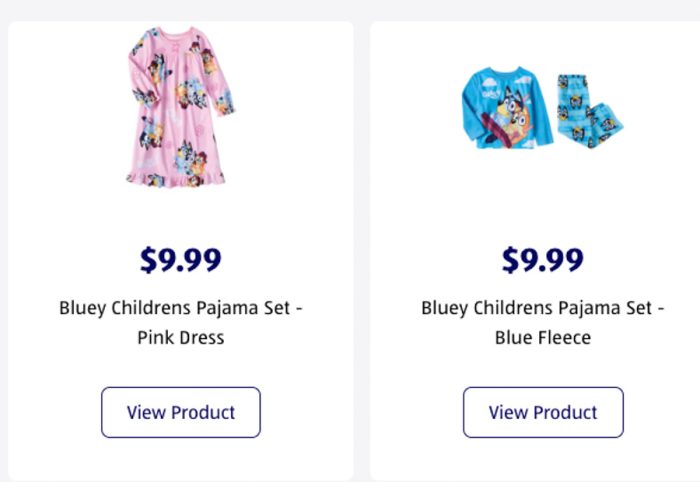Click the first title line above "Pink Dress"
Image resolution: width=700 pixels, height=482 pixels.
[180, 307]
